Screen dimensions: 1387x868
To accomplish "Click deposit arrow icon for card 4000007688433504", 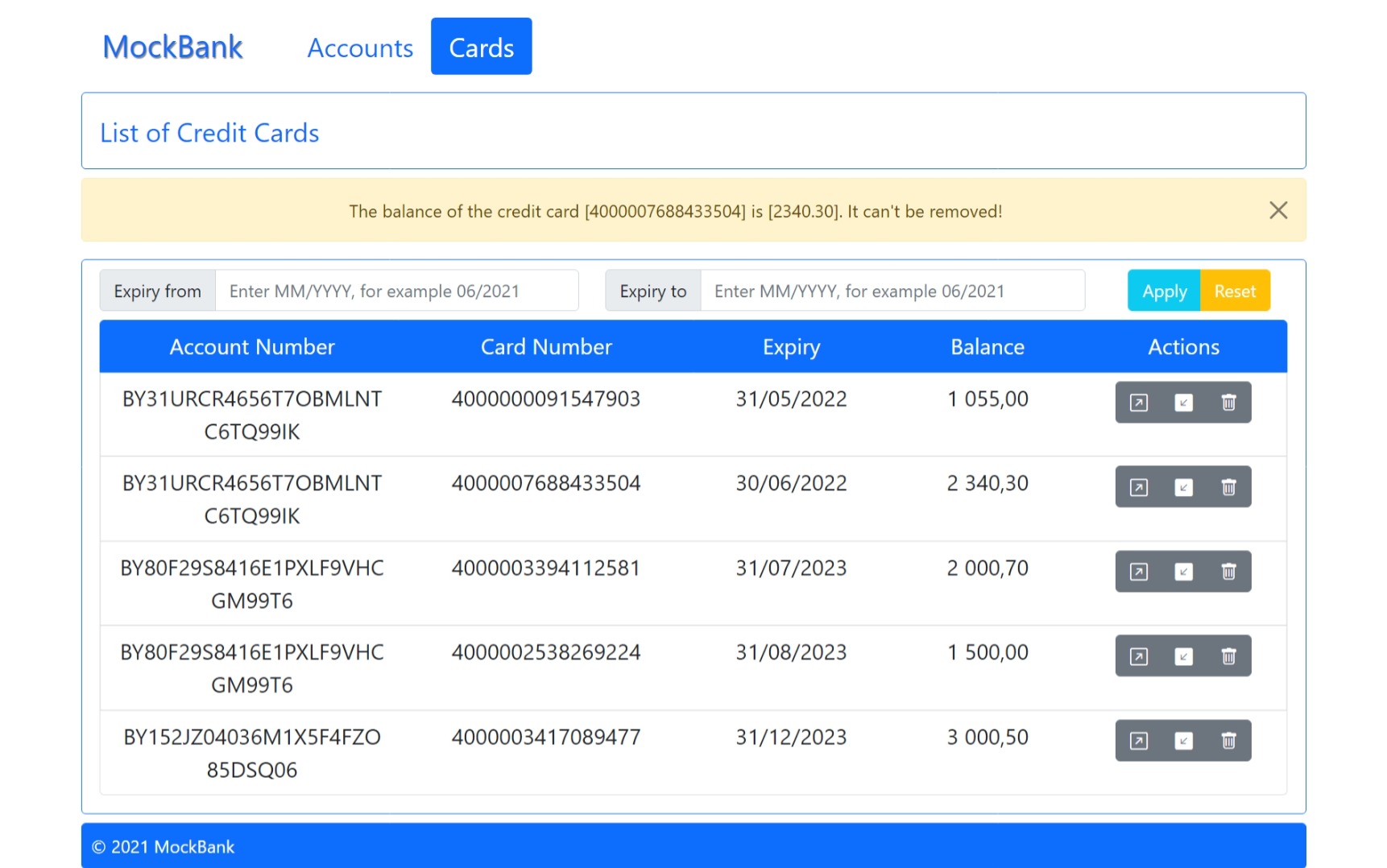I will 1183,487.
